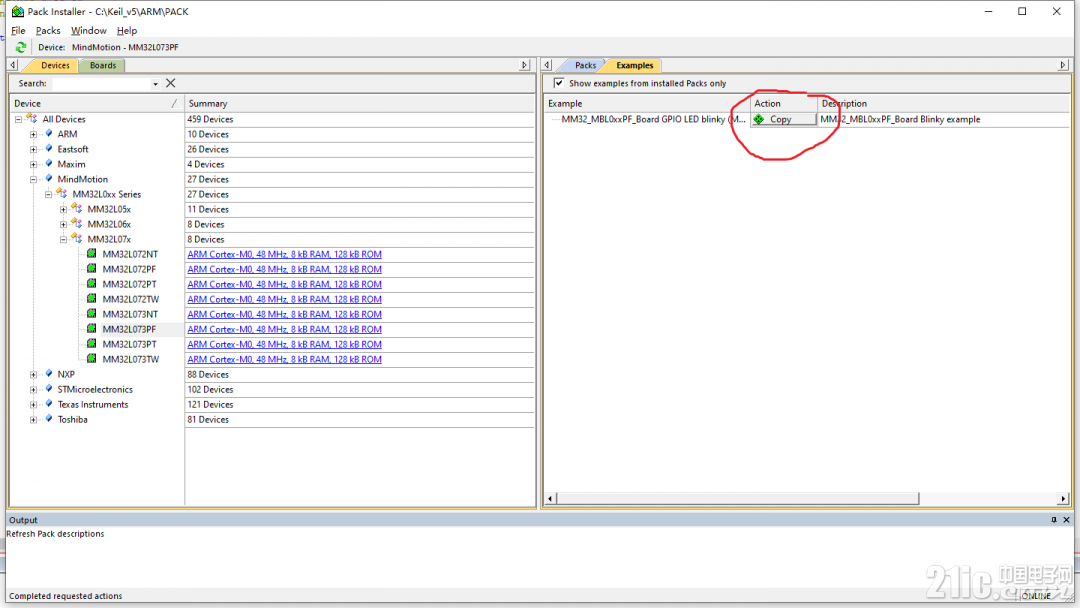The width and height of the screenshot is (1080, 608).
Task: Collapse the All Devices tree node
Action: click(19, 119)
